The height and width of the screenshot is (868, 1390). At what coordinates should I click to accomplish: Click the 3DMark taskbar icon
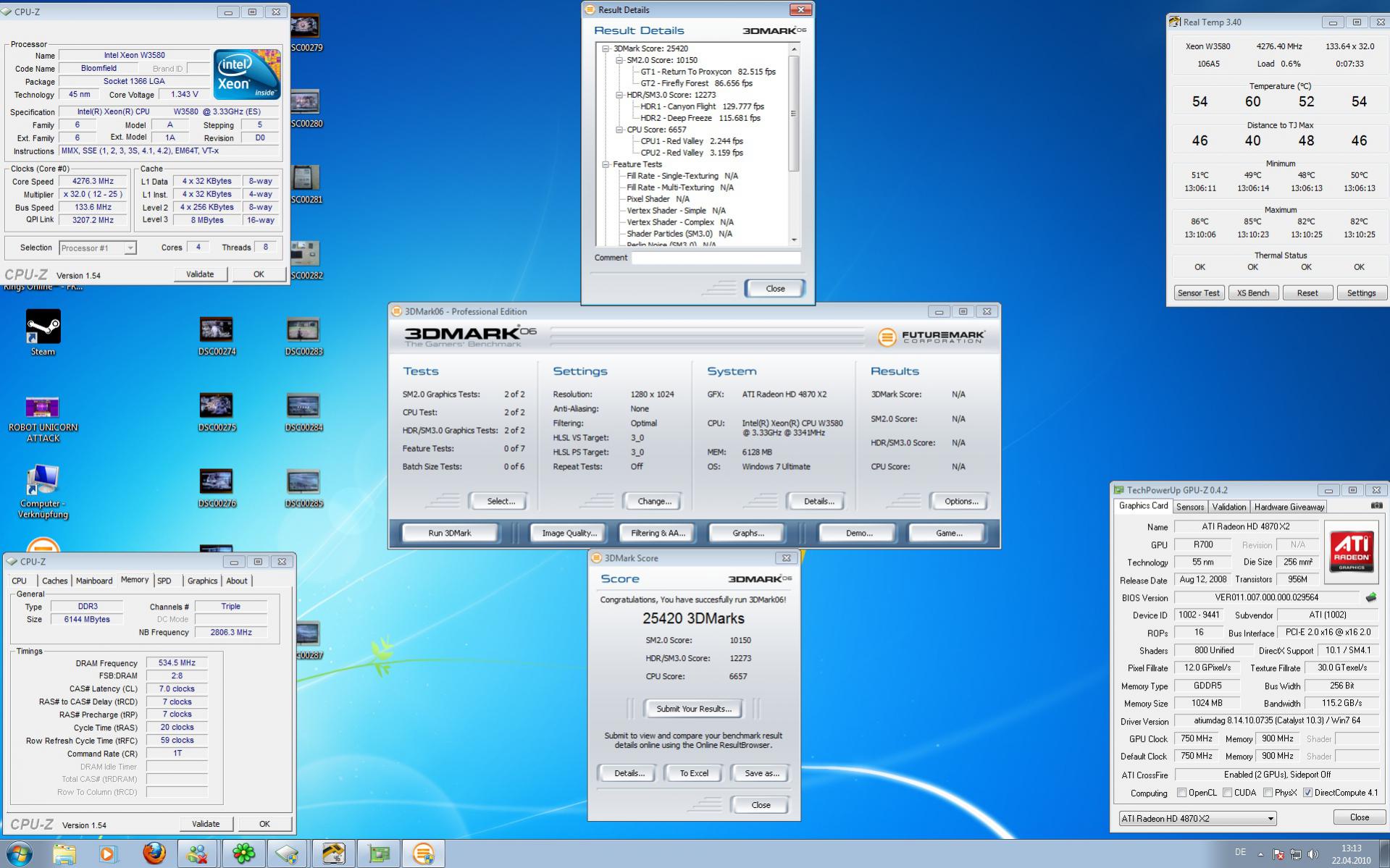[423, 854]
